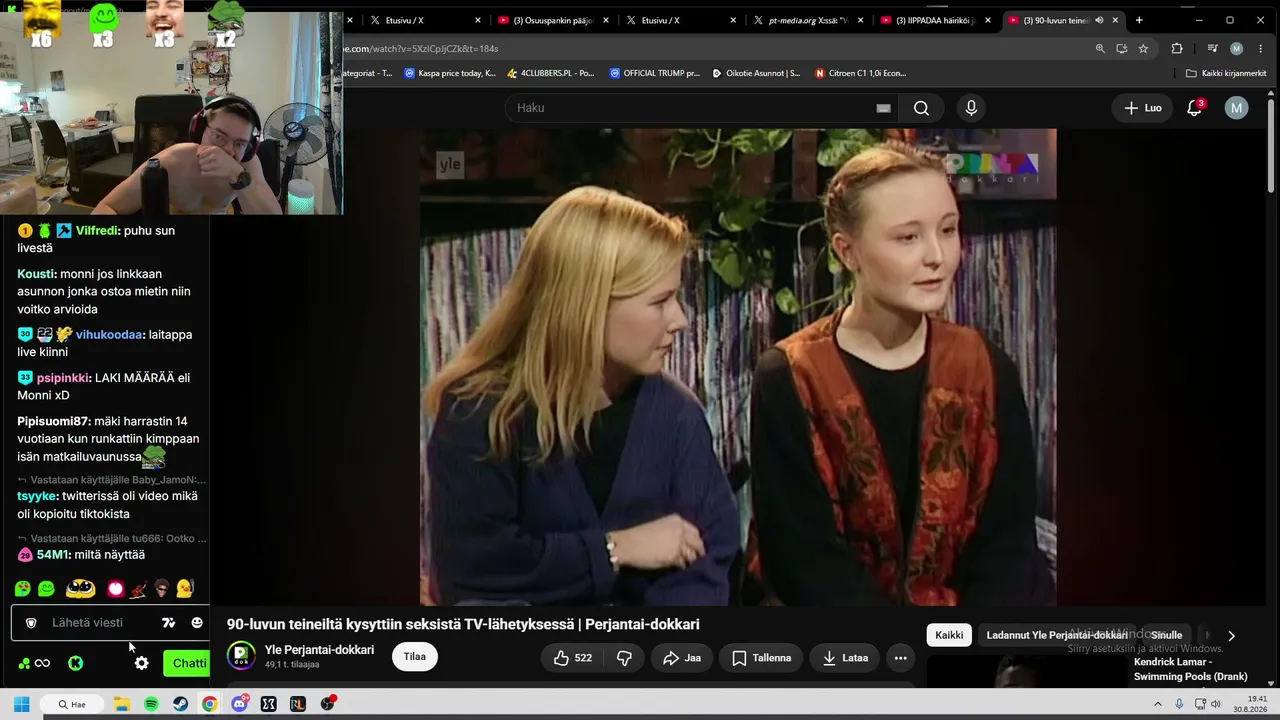1280x720 pixels.
Task: Open OFFICIAL TRUMP bookmark
Action: (x=654, y=73)
